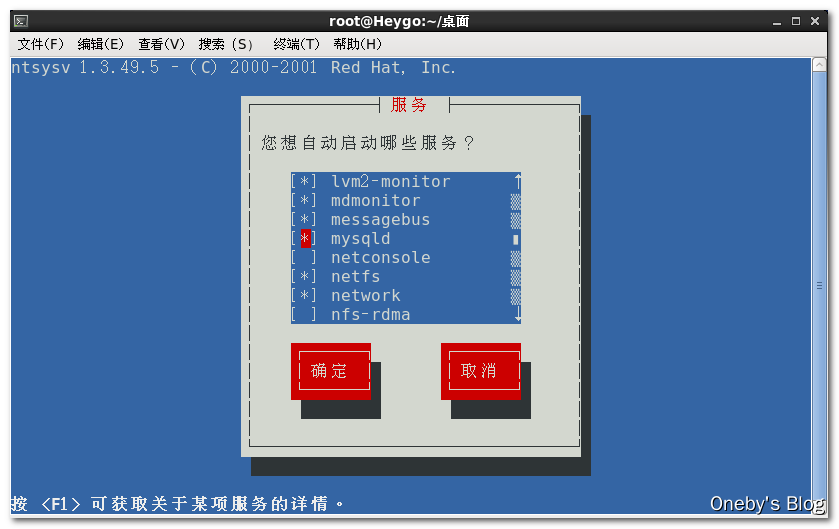839x529 pixels.
Task: Maximize the terminal window
Action: pos(796,21)
